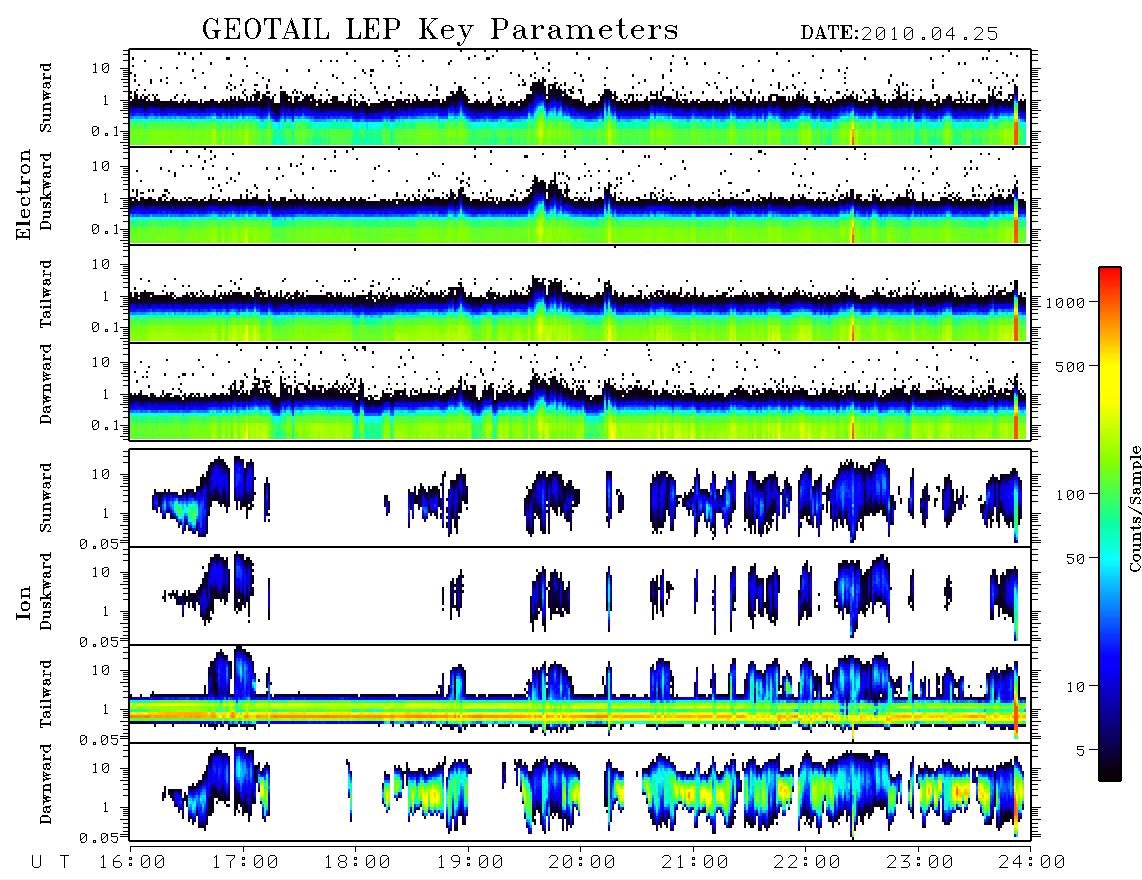1142x880 pixels.
Task: Click the "1000" colorbar tick value
Action: (x=1066, y=303)
